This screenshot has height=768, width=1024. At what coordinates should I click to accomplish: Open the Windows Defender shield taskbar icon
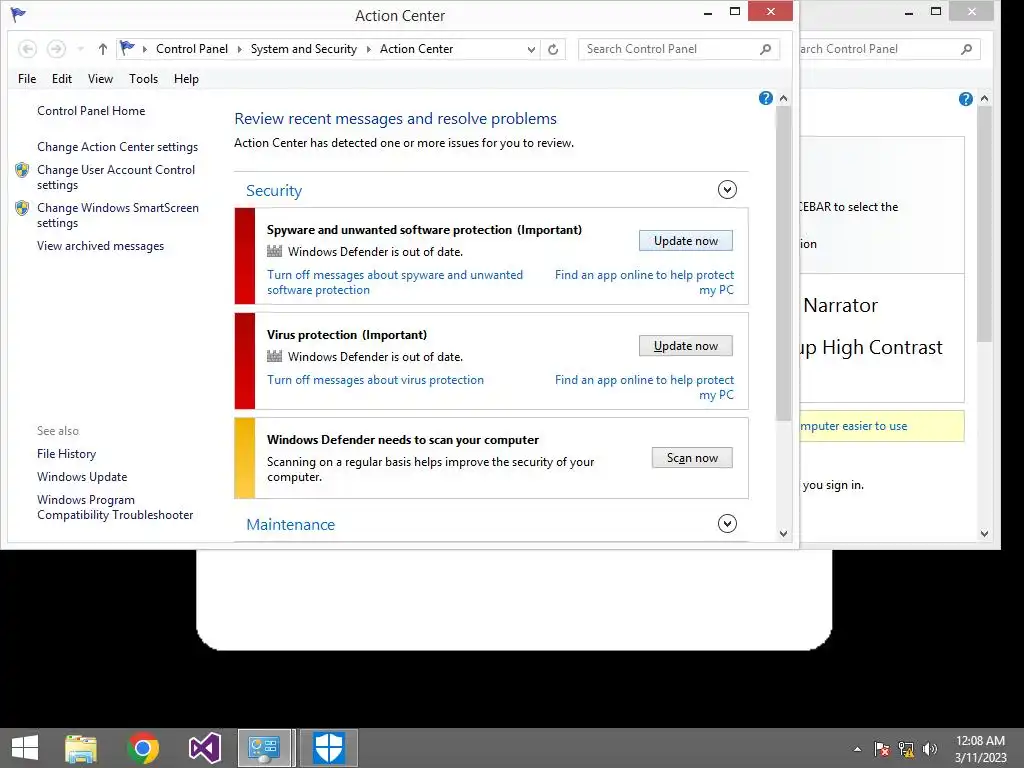click(328, 748)
